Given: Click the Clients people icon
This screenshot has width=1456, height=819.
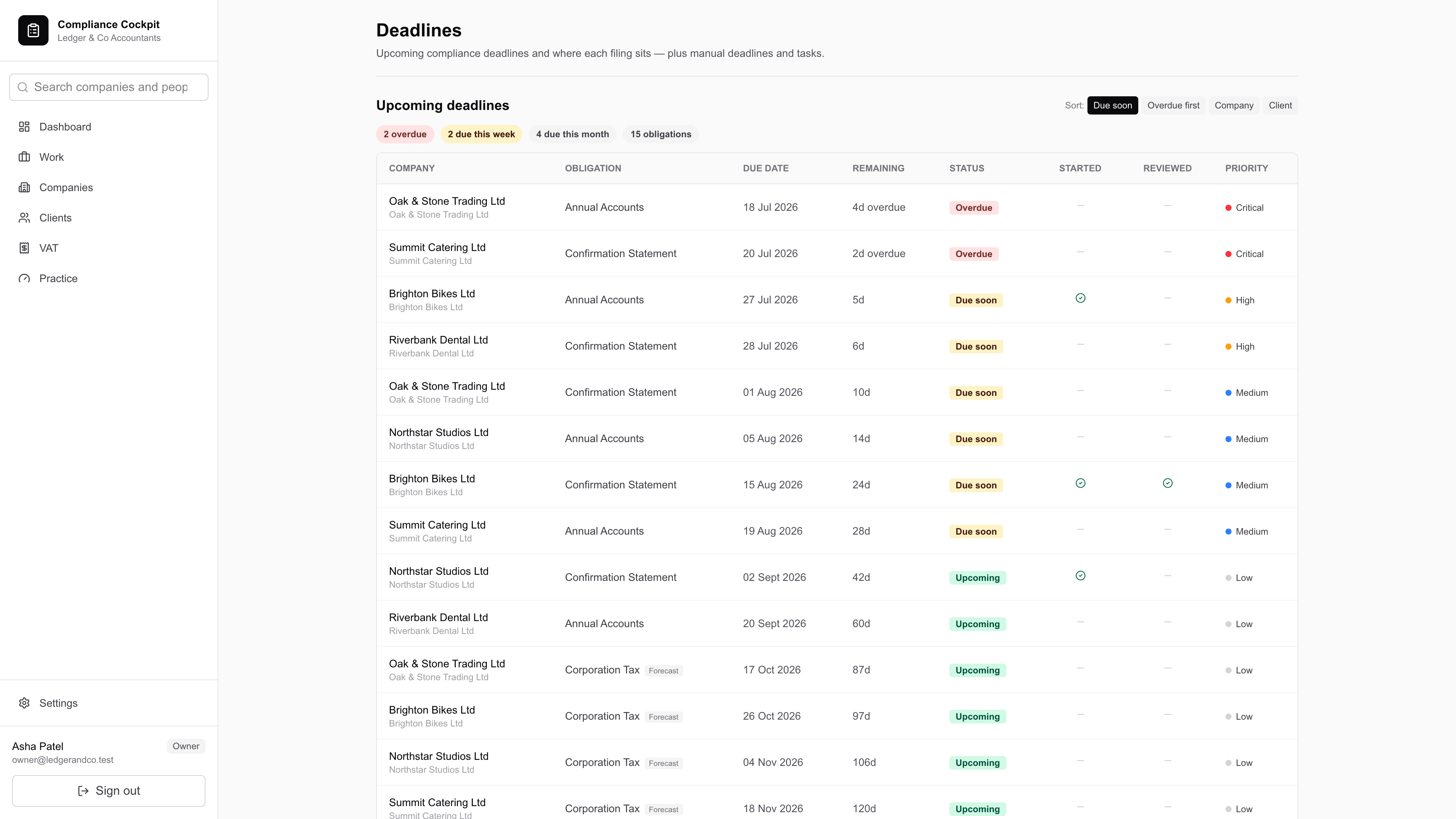Looking at the screenshot, I should pyautogui.click(x=24, y=218).
